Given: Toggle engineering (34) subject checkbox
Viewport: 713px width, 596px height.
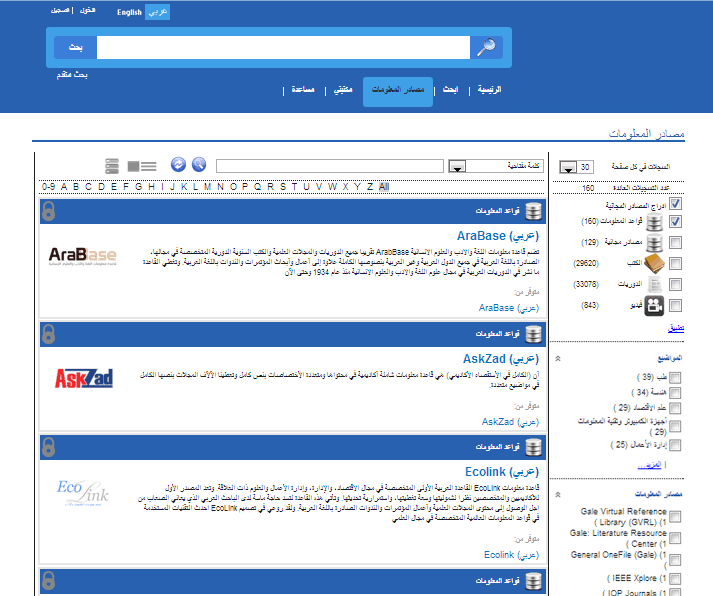Looking at the screenshot, I should pos(675,393).
